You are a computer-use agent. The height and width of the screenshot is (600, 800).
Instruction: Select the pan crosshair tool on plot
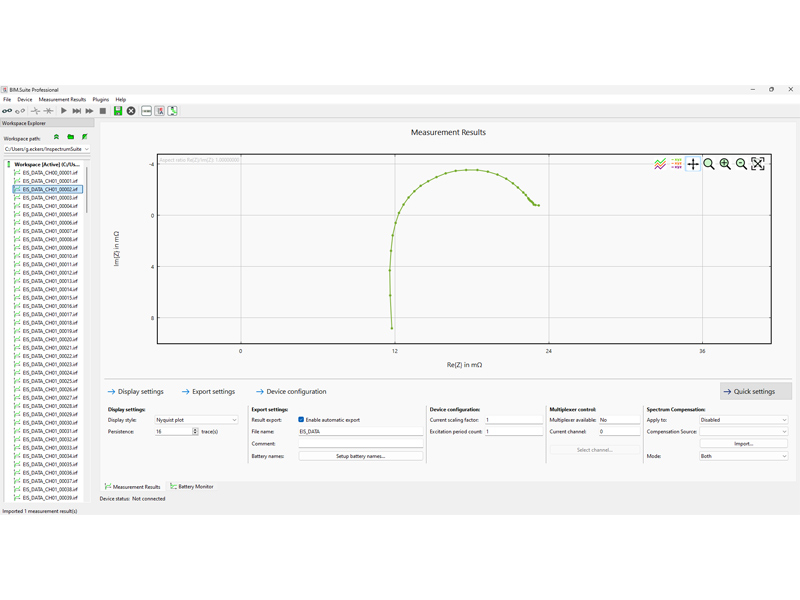tap(692, 164)
